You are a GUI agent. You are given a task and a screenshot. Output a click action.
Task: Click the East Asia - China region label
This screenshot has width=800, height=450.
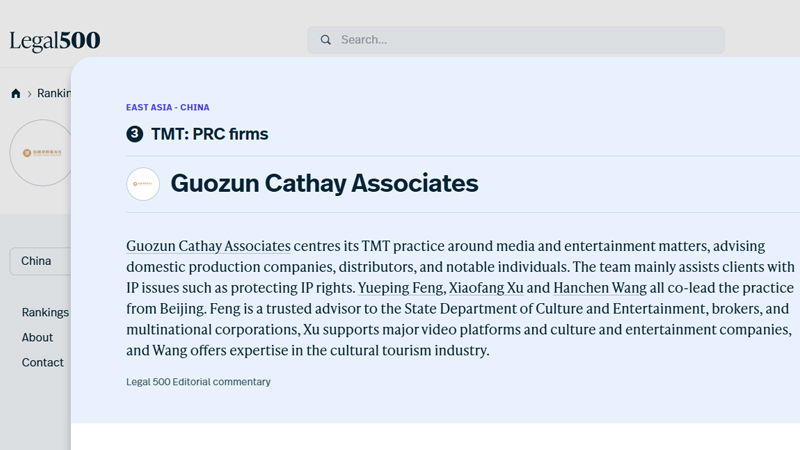[x=168, y=107]
